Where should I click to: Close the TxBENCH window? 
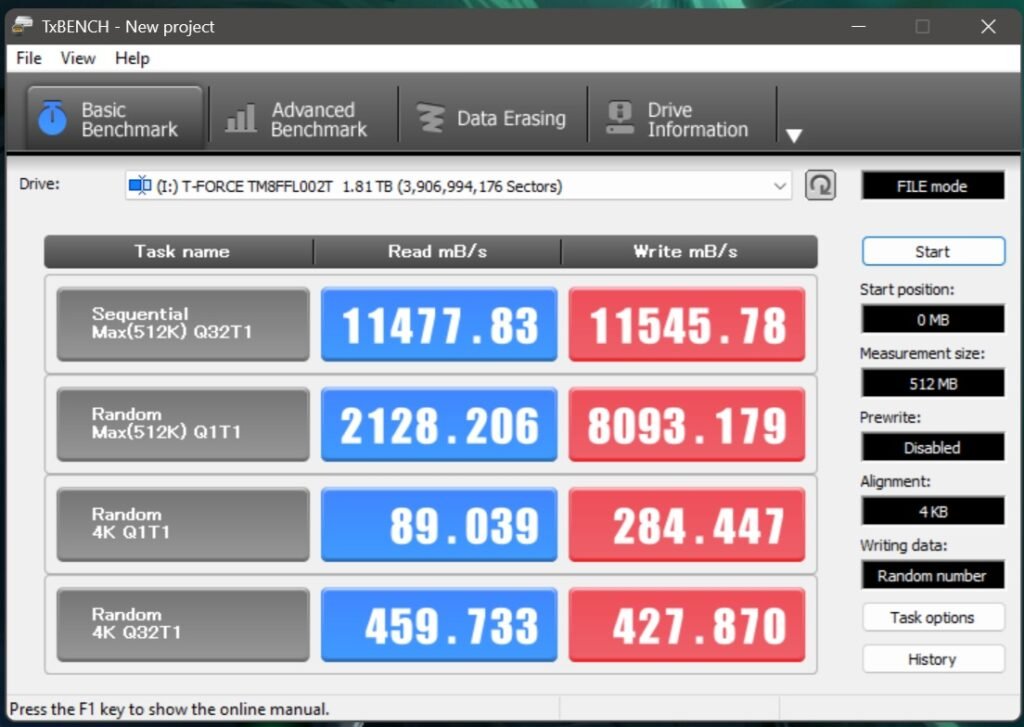988,26
